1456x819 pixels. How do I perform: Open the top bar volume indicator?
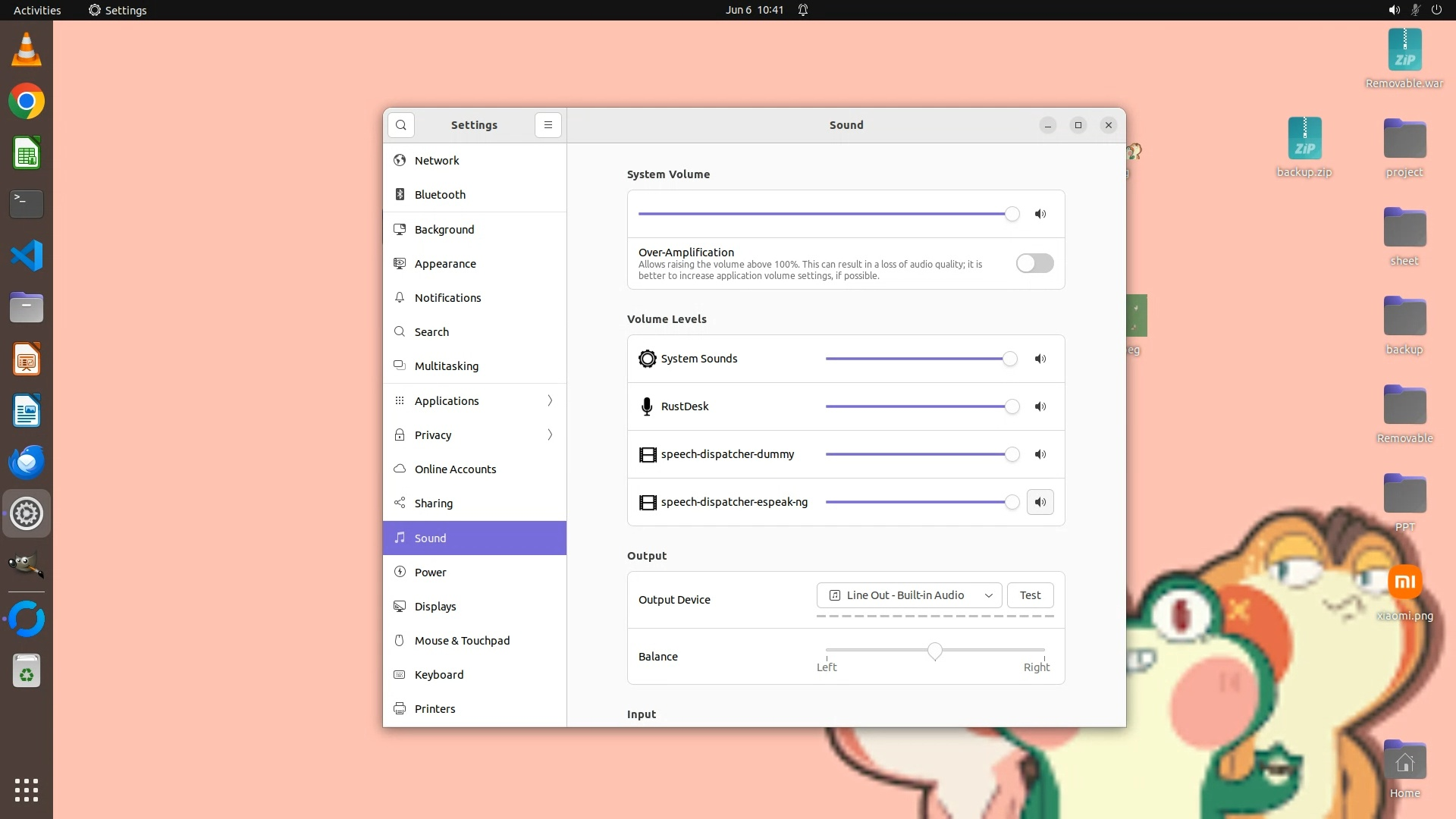click(x=1394, y=10)
